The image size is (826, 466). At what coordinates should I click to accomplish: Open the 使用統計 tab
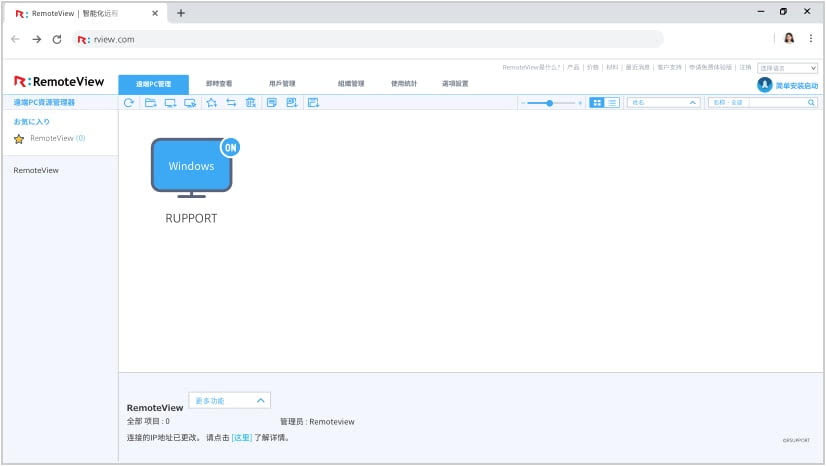[404, 84]
